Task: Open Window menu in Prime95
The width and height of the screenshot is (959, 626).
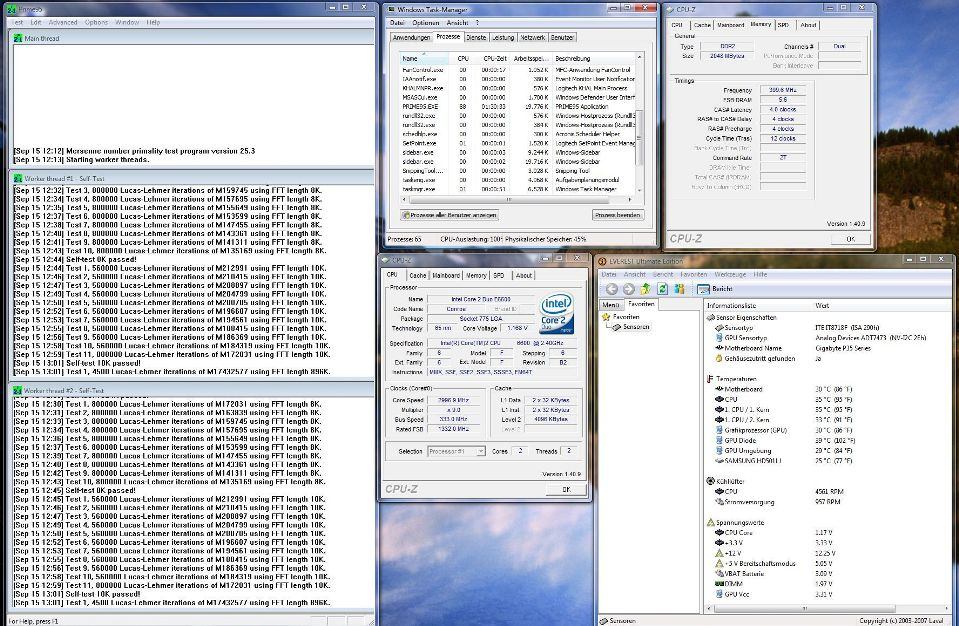Action: point(127,22)
